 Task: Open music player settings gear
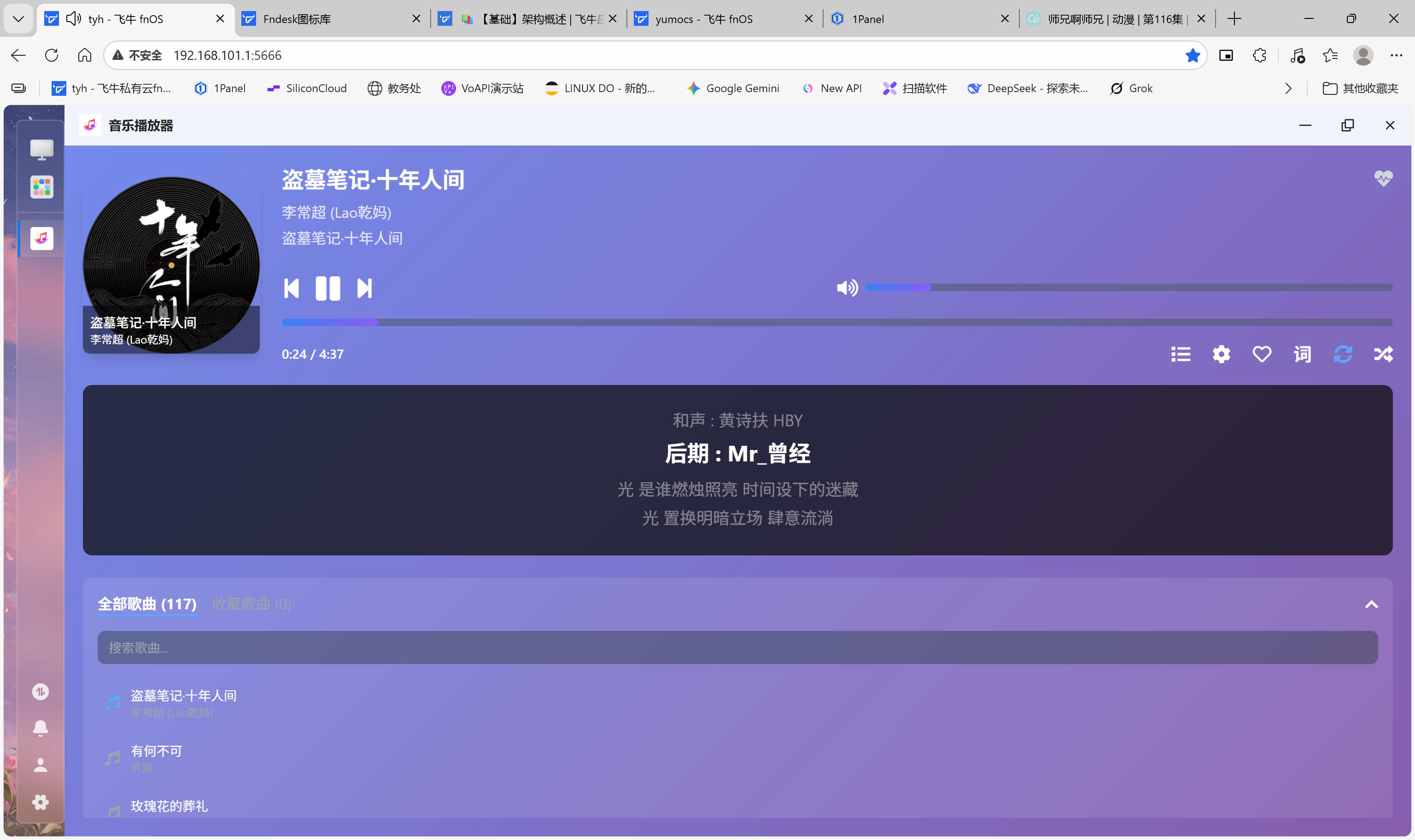coord(1222,354)
